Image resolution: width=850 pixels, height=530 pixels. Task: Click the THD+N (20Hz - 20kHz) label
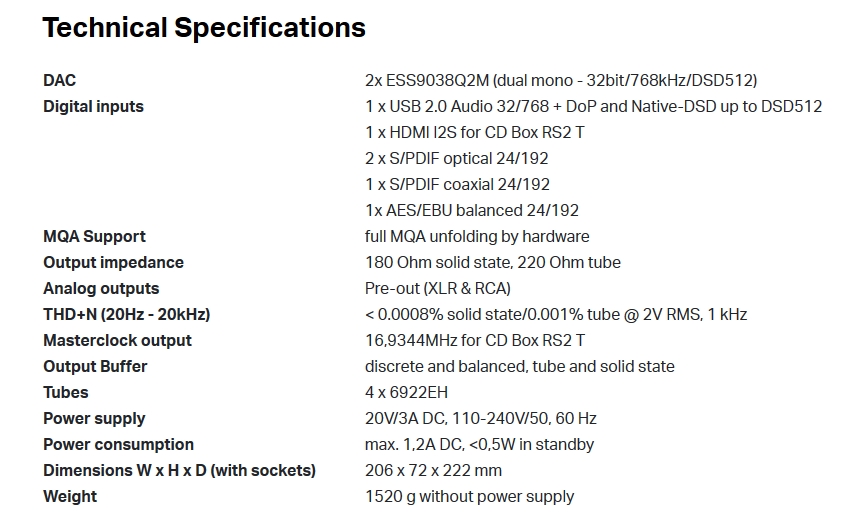(x=126, y=314)
